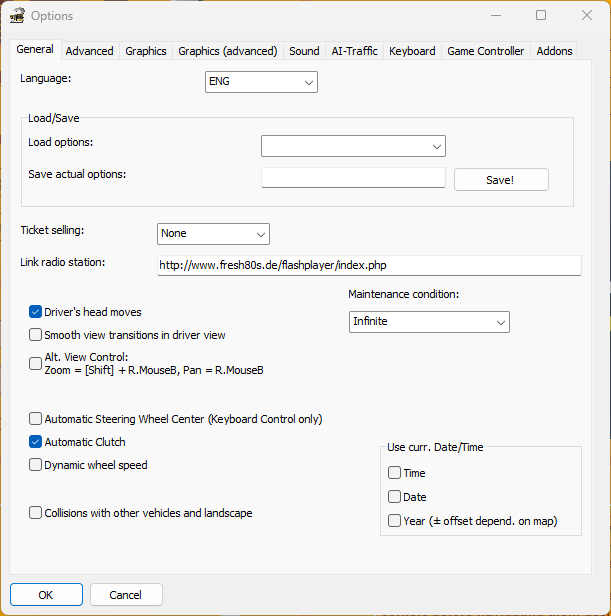Toggle the Automatic Clutch checkbox

point(36,442)
